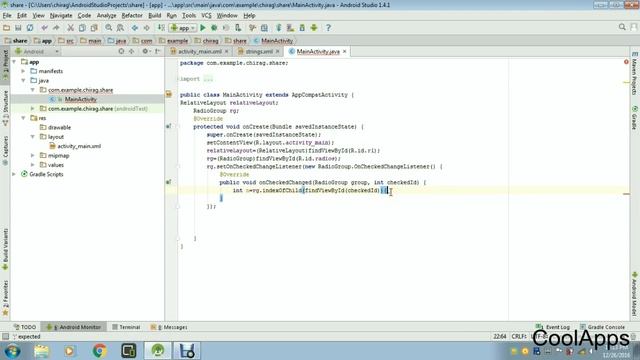Click the Back navigation arrow icon
Screen dimensions: 640x360
135,28
